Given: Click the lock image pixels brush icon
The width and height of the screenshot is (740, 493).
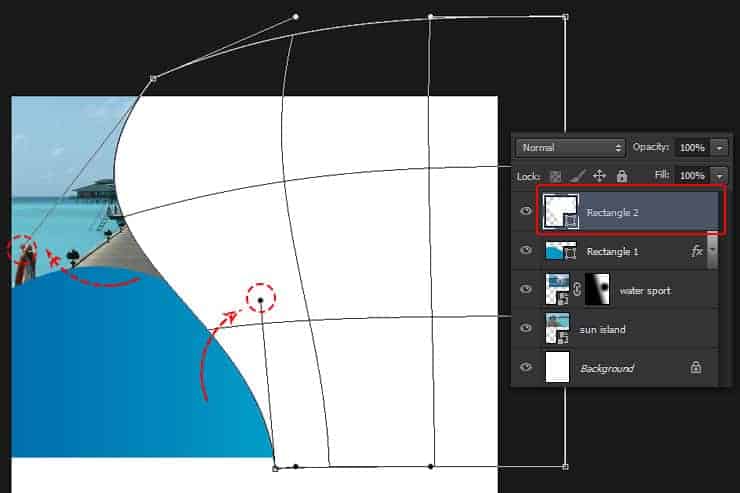Looking at the screenshot, I should pos(578,176).
